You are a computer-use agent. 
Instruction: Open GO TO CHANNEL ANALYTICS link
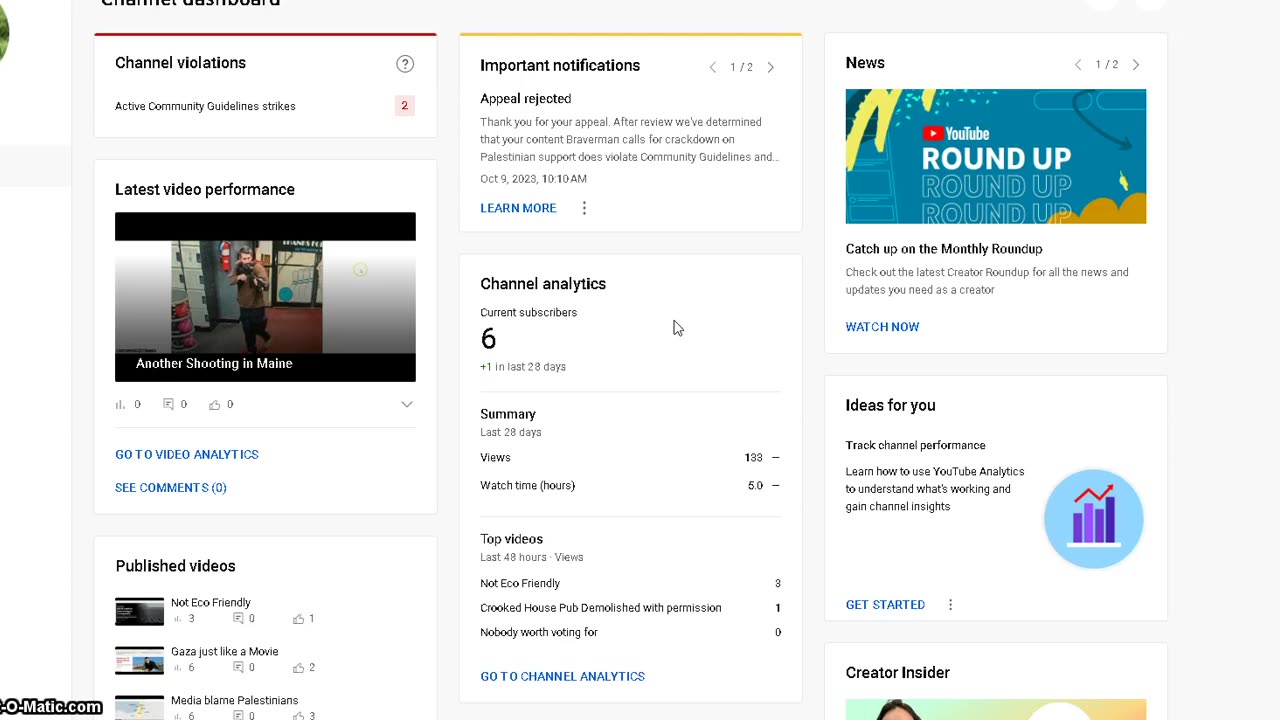click(562, 677)
